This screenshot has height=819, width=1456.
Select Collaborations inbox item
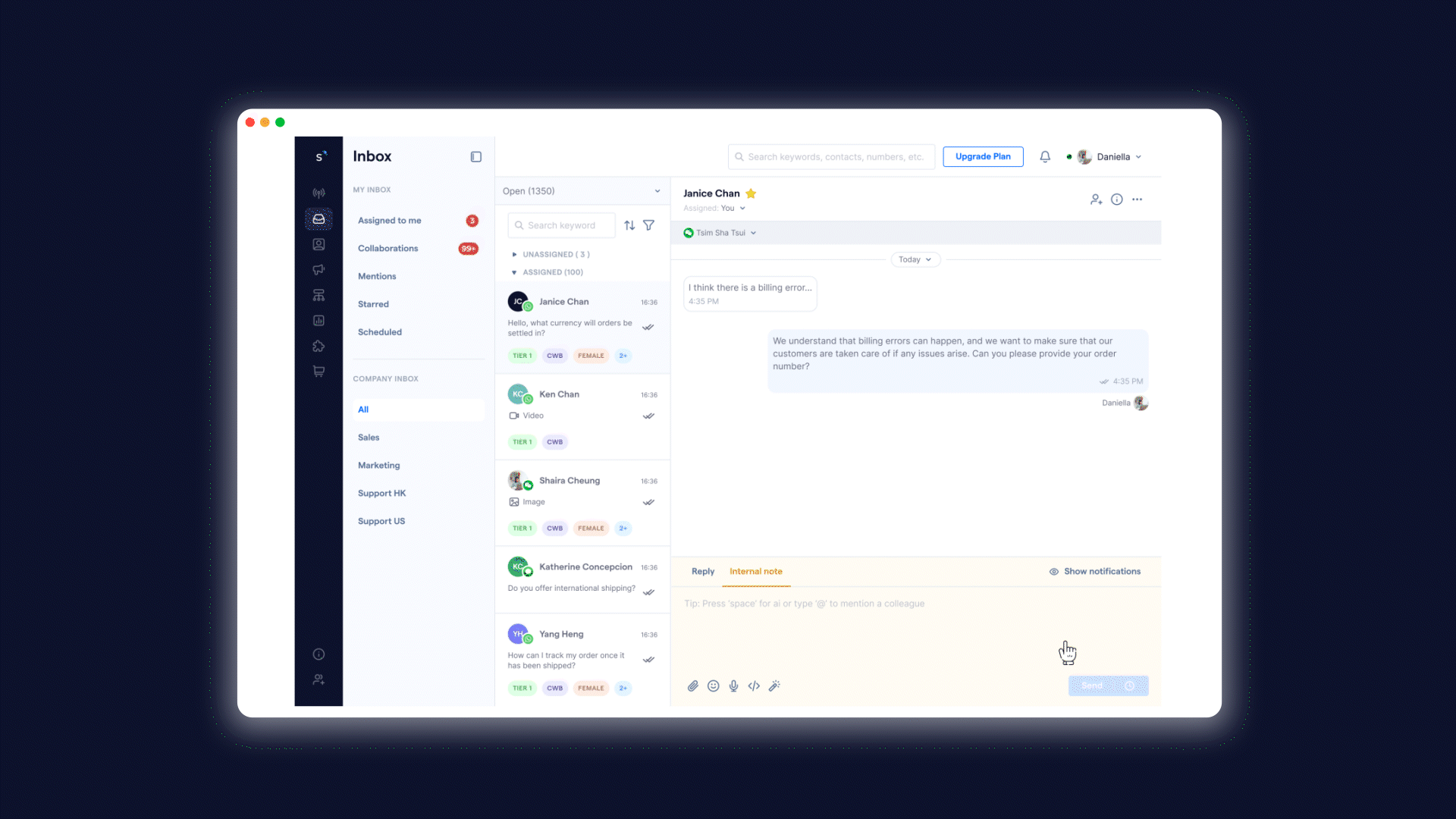click(x=388, y=247)
